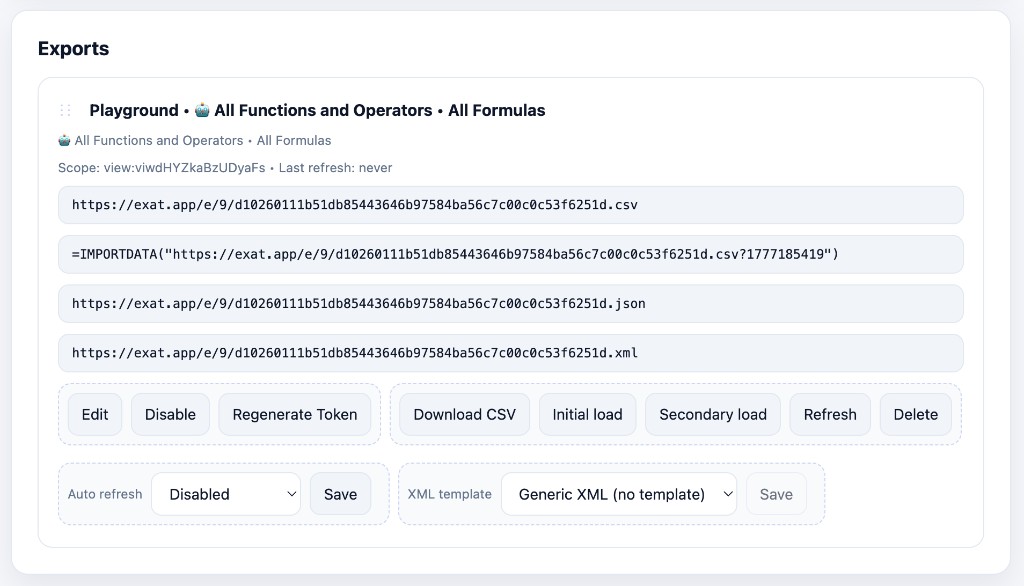Image resolution: width=1024 pixels, height=586 pixels.
Task: Refresh the export
Action: (830, 413)
